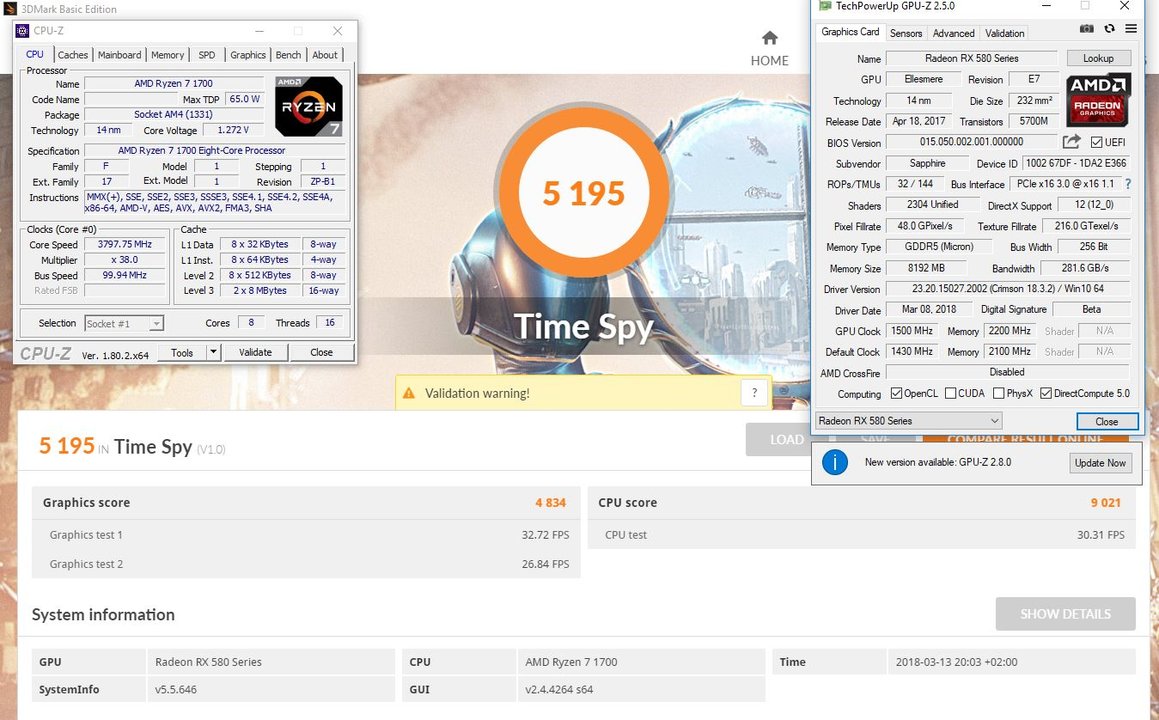Click the Driver Version field in GPU-Z

[x=1007, y=289]
